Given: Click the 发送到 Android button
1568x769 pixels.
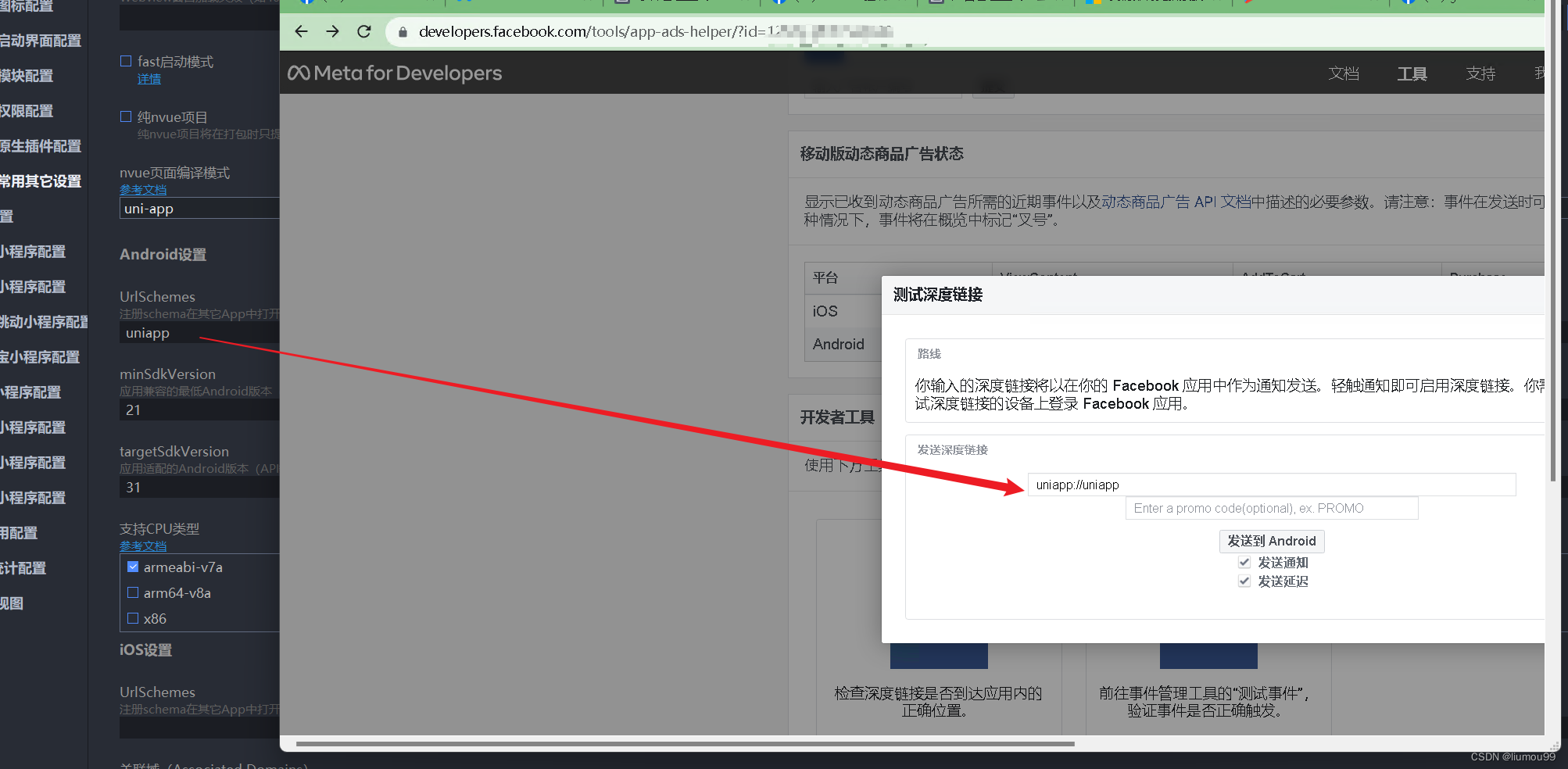Looking at the screenshot, I should click(1272, 541).
